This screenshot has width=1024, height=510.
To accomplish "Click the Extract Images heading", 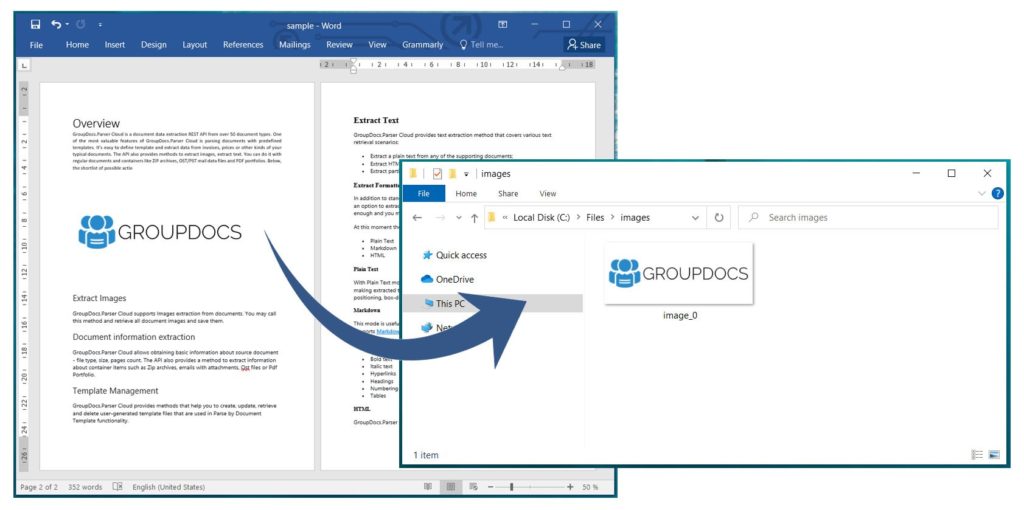I will [99, 298].
